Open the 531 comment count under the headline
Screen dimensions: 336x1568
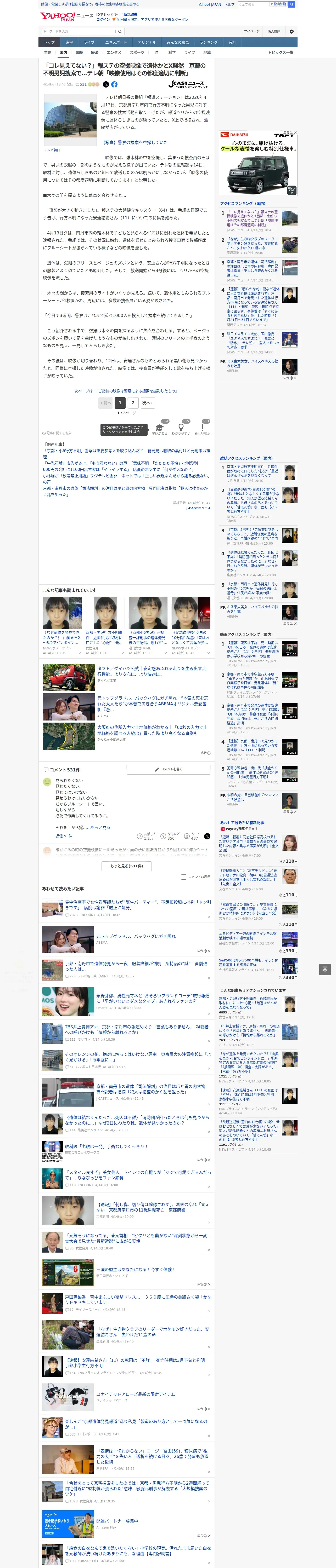point(81,85)
